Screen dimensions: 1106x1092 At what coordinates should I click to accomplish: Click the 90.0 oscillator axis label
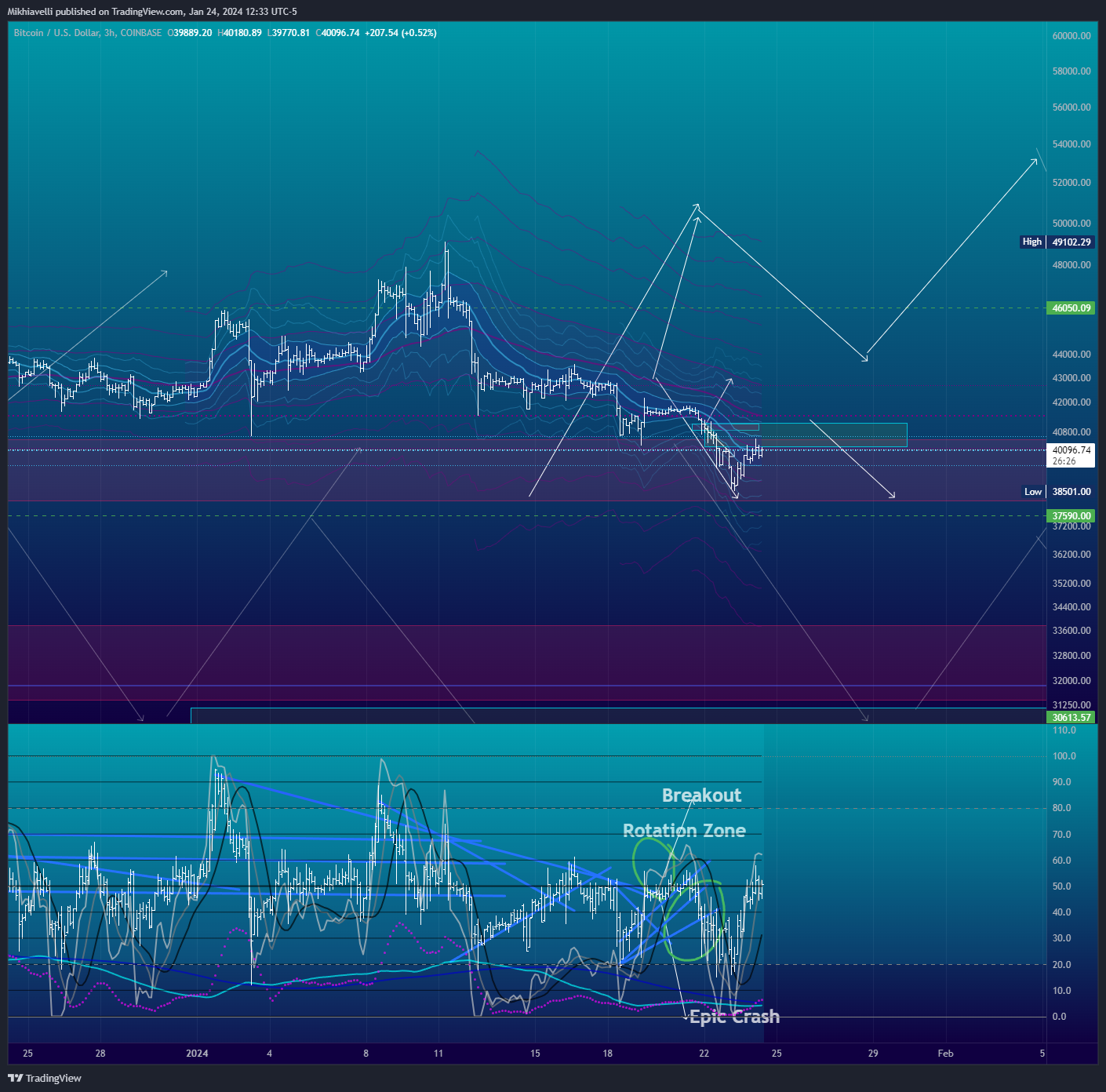pos(1062,782)
